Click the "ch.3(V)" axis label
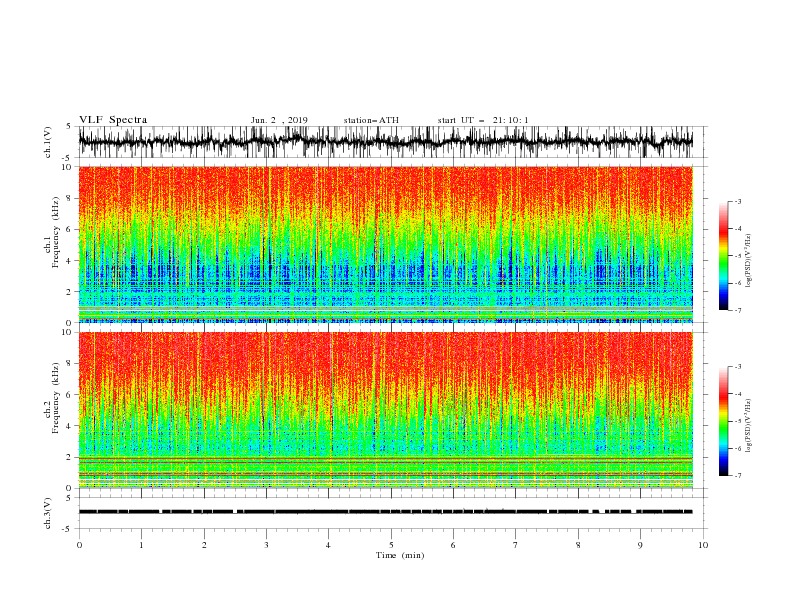This screenshot has height=612, width=792. 48,513
